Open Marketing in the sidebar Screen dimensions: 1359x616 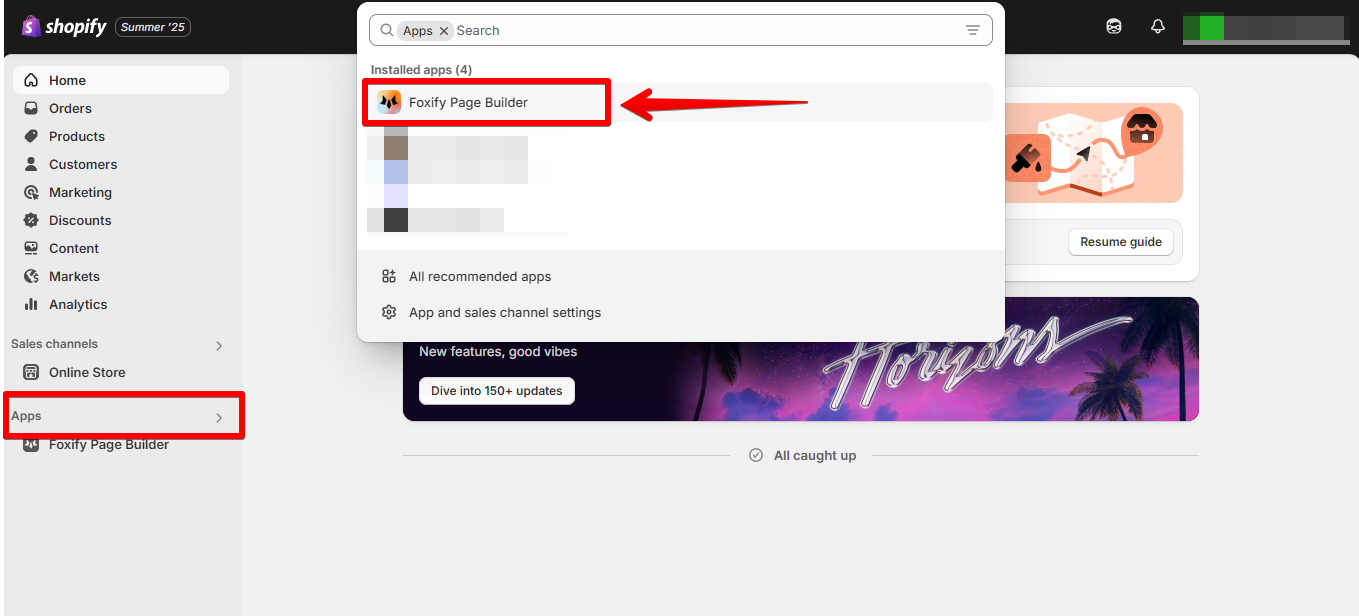pyautogui.click(x=121, y=192)
